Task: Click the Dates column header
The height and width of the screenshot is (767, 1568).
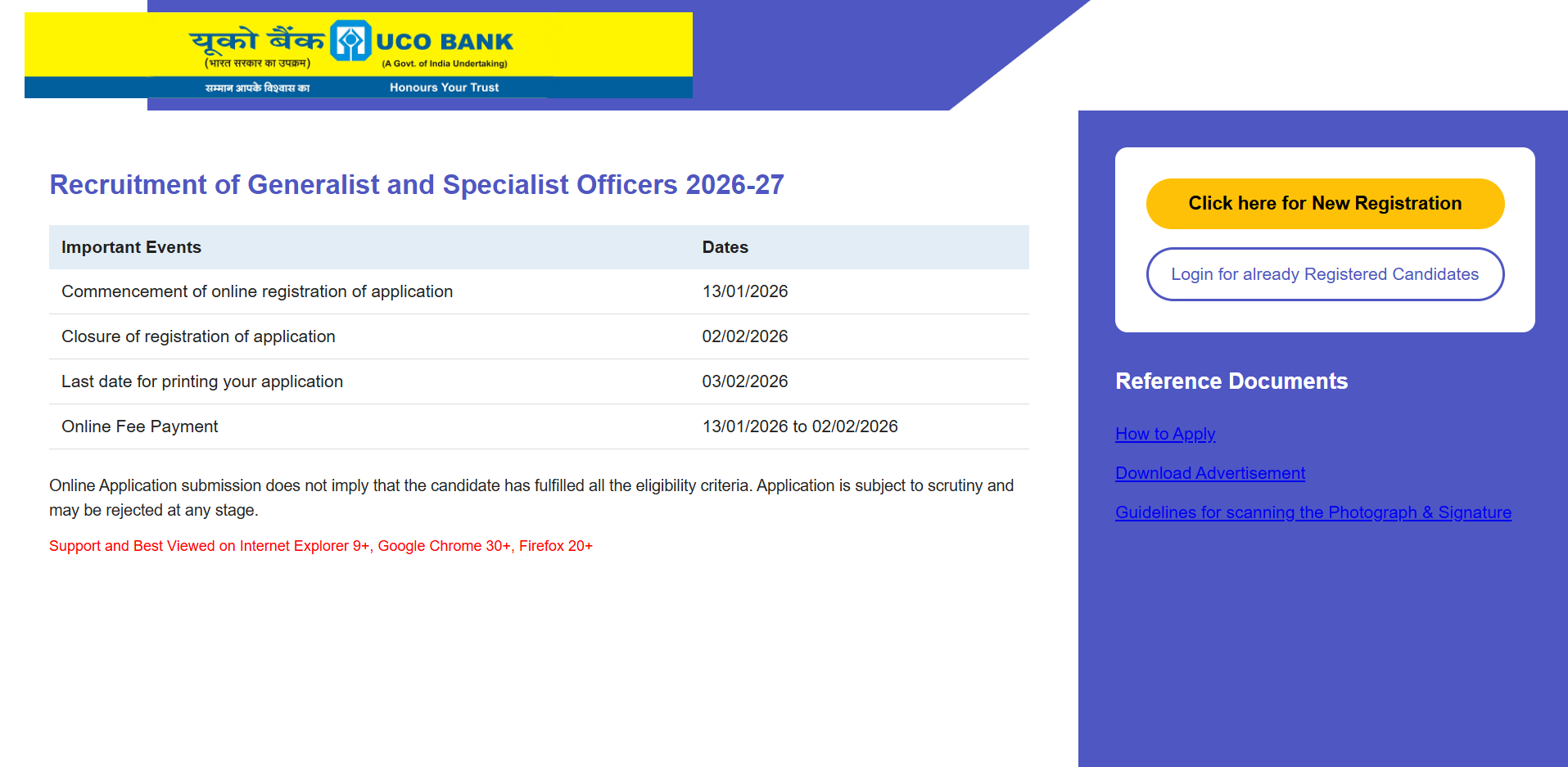Action: (725, 246)
